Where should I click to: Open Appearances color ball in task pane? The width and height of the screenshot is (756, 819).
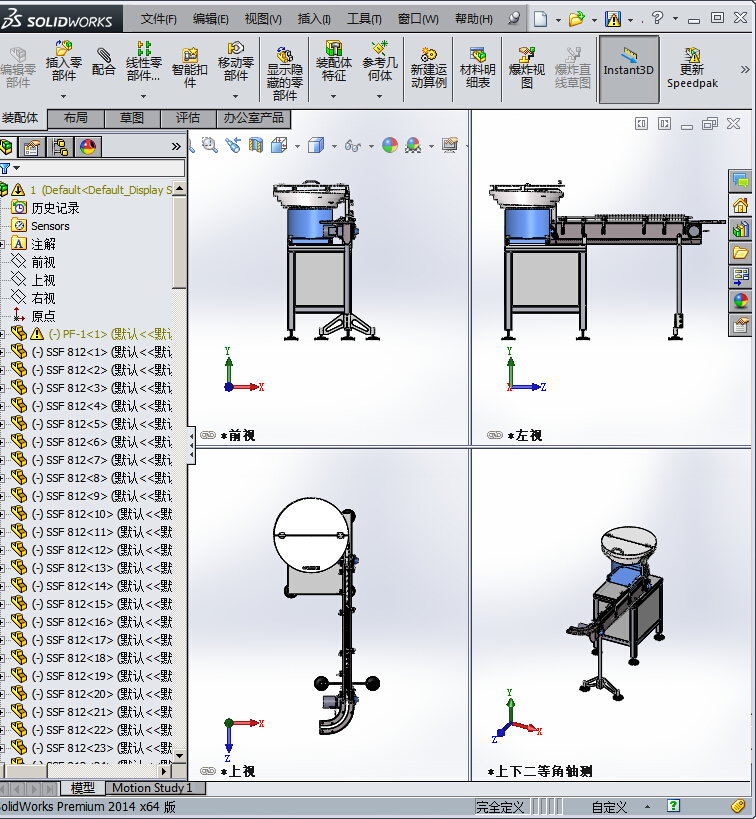pos(740,301)
